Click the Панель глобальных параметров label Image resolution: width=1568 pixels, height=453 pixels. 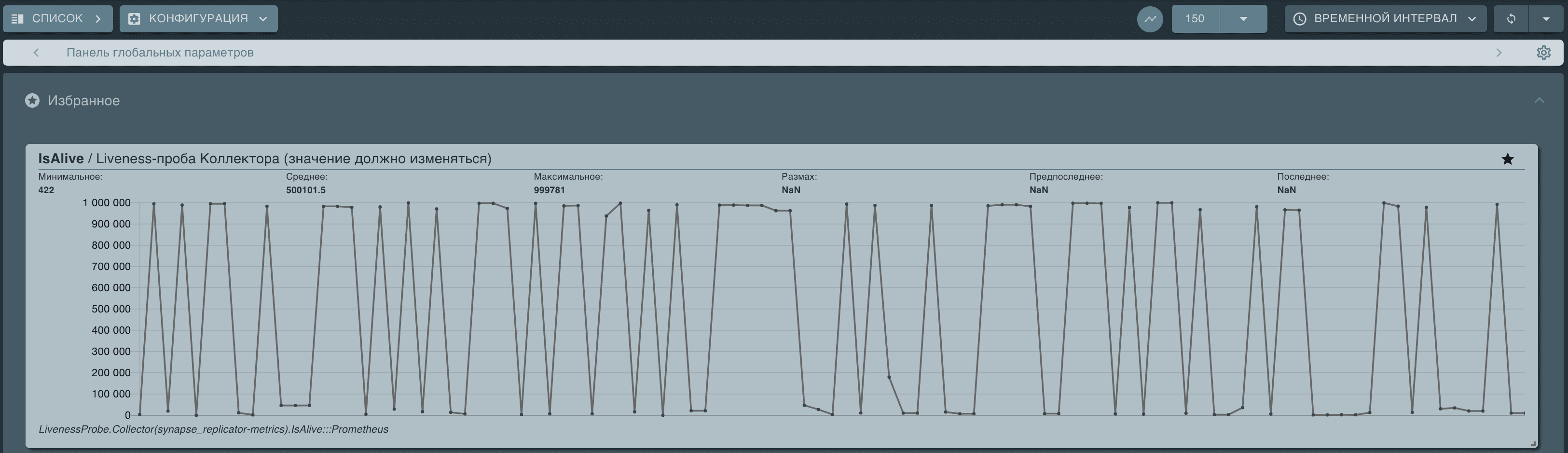point(160,53)
